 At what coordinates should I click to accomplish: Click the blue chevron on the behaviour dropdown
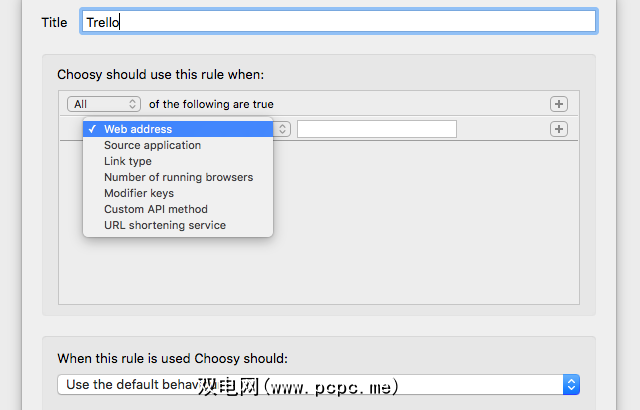[571, 385]
